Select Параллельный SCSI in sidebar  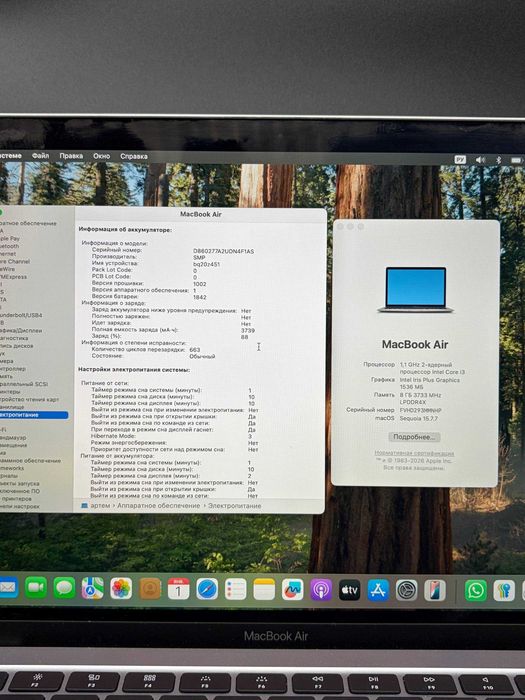[x=24, y=384]
